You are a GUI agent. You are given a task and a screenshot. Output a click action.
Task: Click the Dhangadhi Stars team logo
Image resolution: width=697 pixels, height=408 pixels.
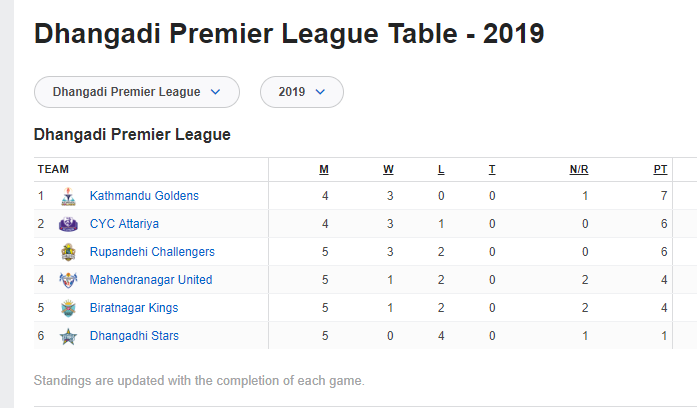(68, 336)
